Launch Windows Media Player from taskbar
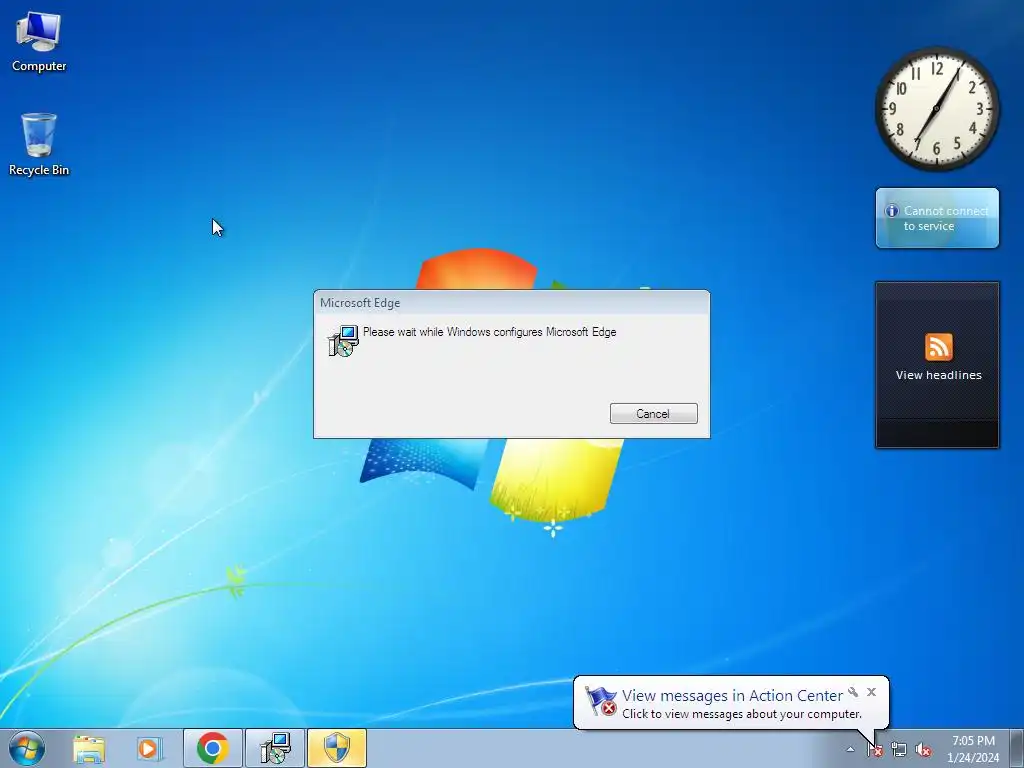The image size is (1024, 768). pyautogui.click(x=148, y=748)
